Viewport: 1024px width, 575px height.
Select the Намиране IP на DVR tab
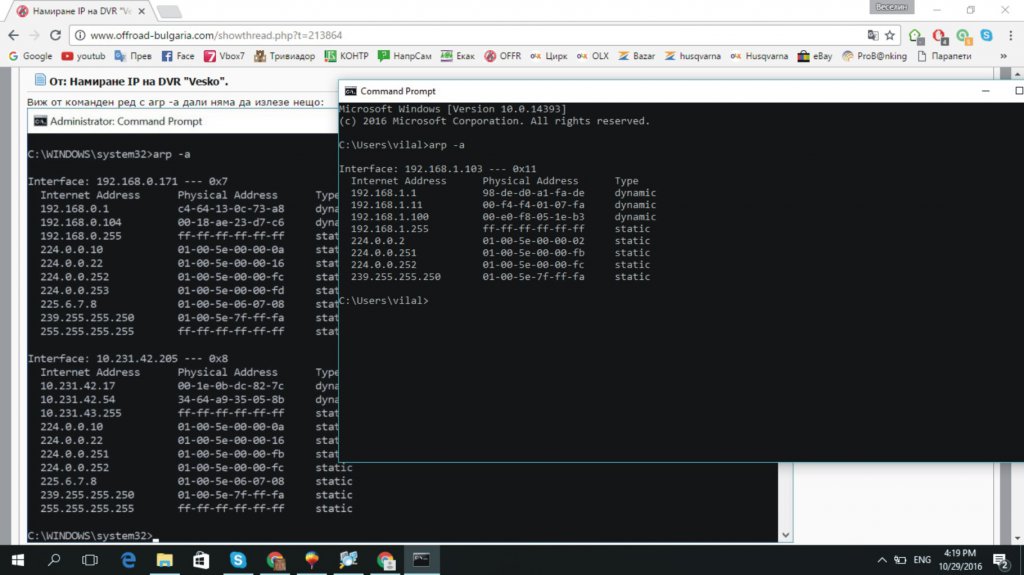coord(82,11)
